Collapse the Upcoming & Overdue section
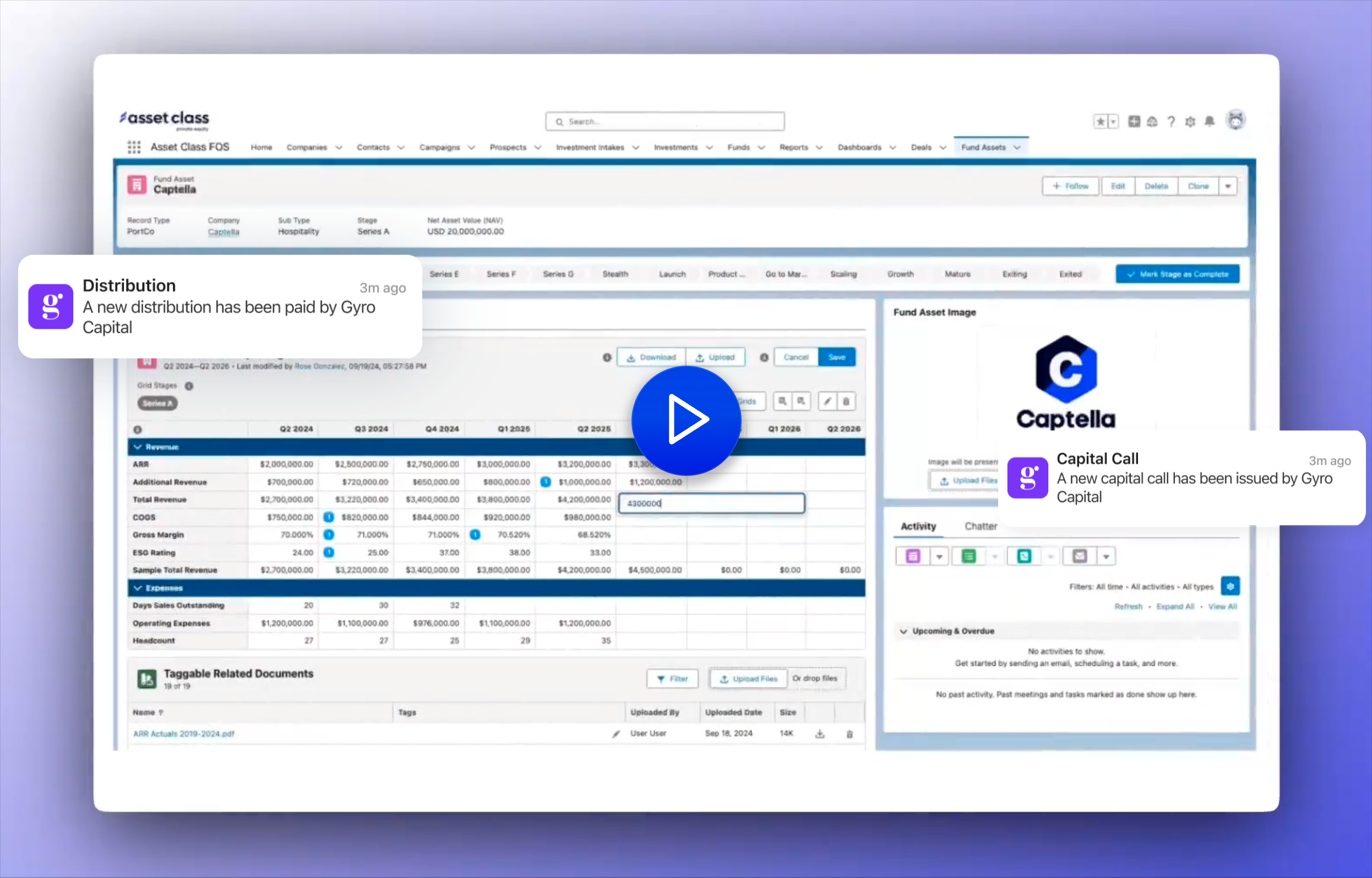This screenshot has height=878, width=1372. click(x=903, y=631)
